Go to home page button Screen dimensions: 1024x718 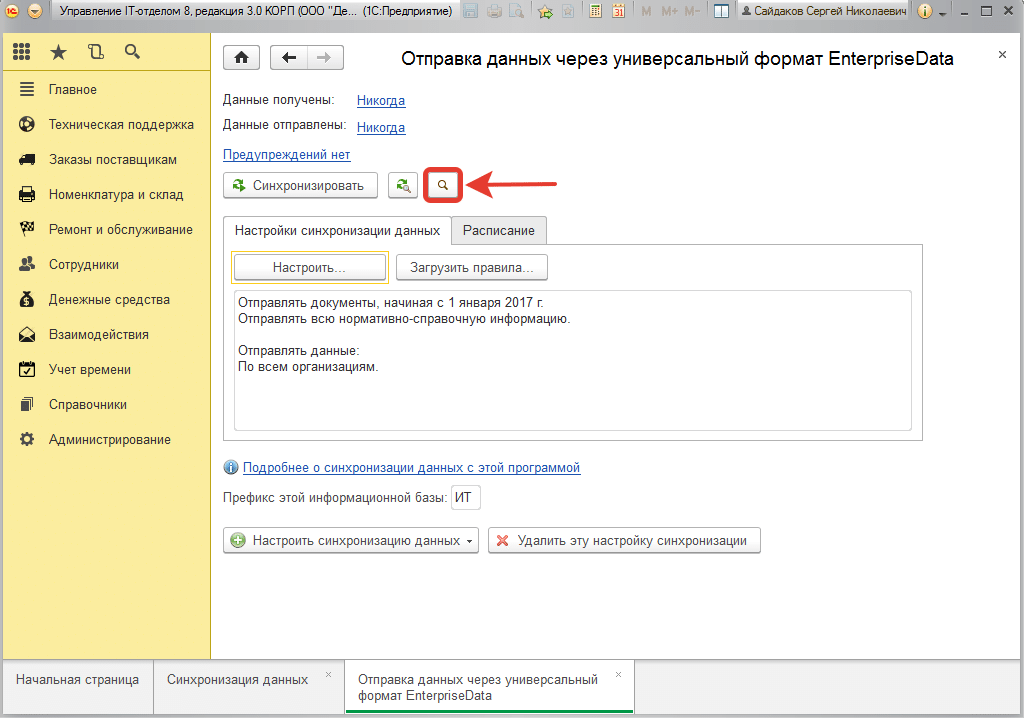[242, 57]
